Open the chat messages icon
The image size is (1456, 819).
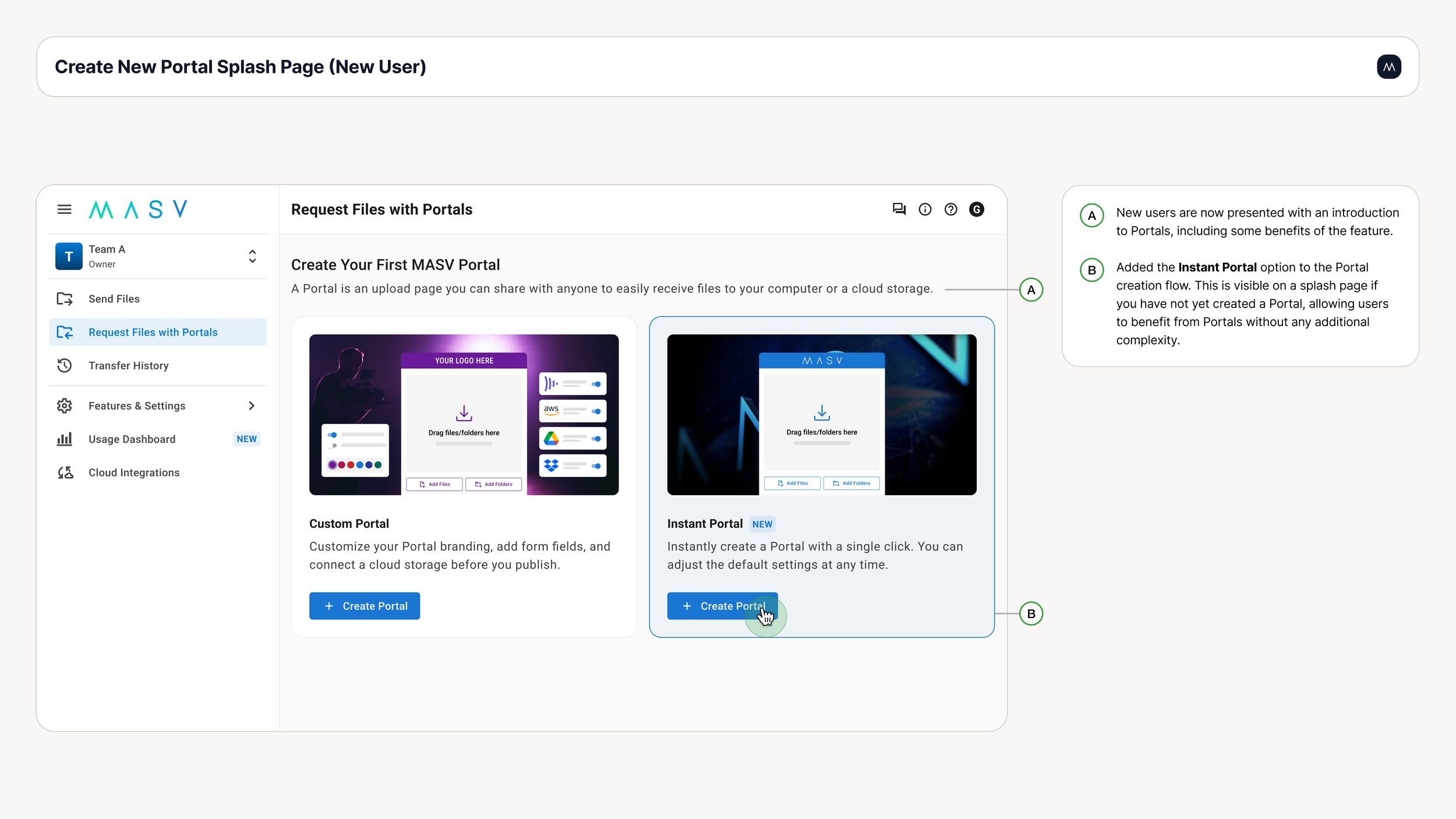click(899, 209)
